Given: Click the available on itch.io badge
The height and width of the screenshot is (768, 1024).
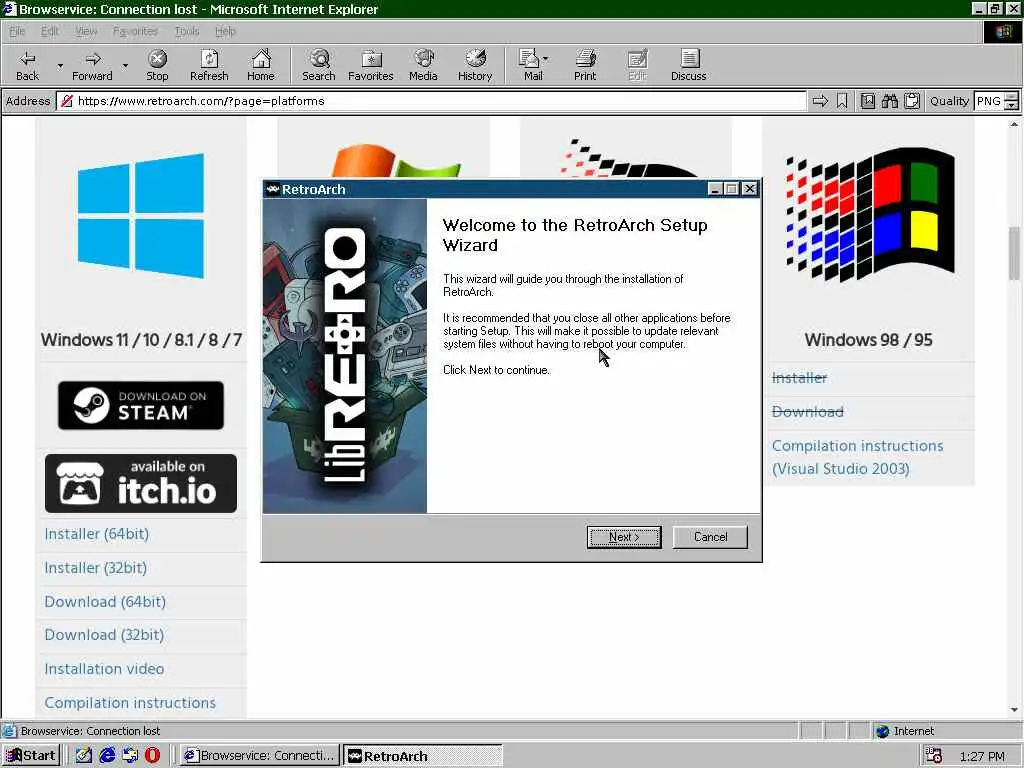Looking at the screenshot, I should [x=140, y=483].
